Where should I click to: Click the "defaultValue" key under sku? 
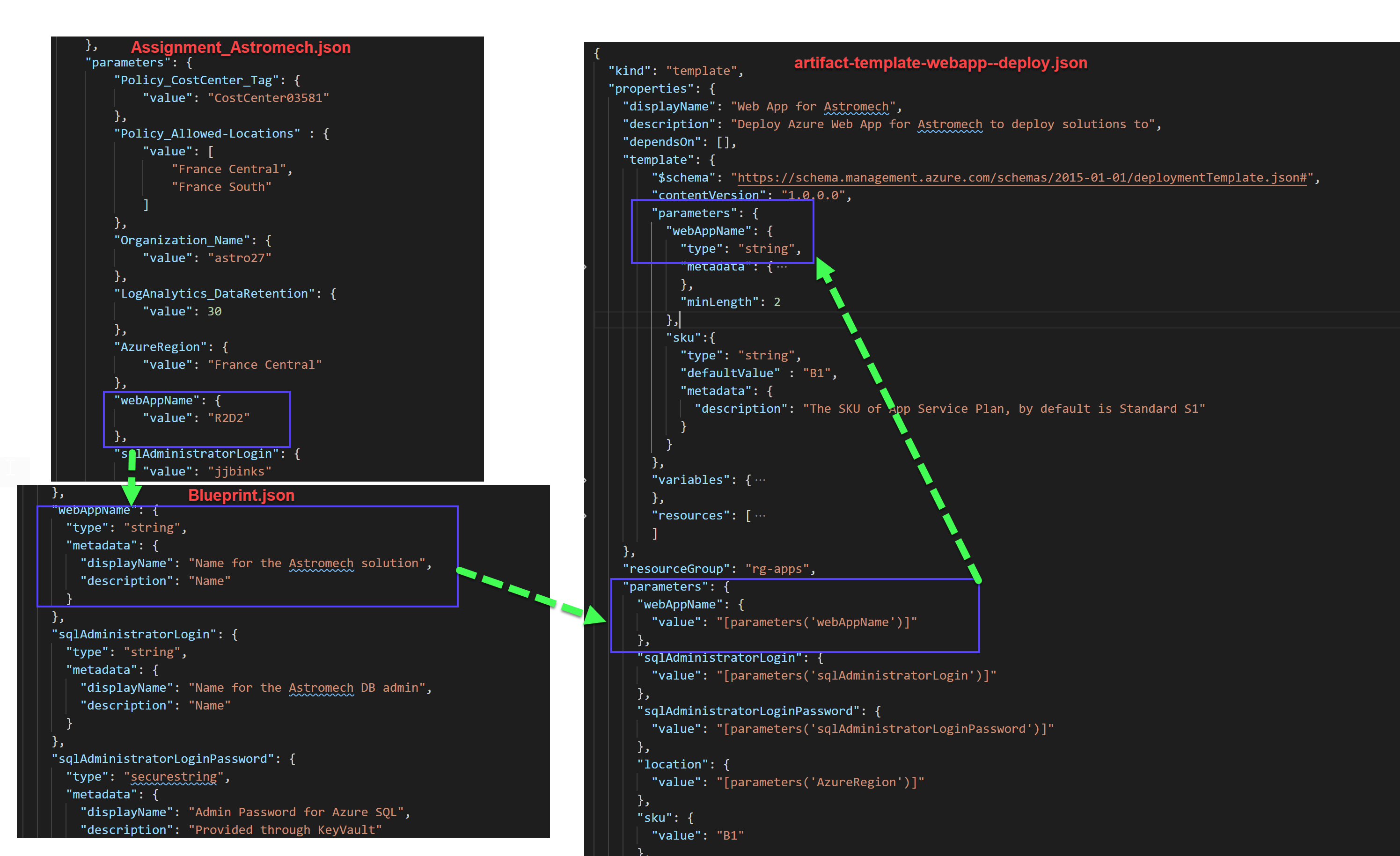click(x=731, y=373)
